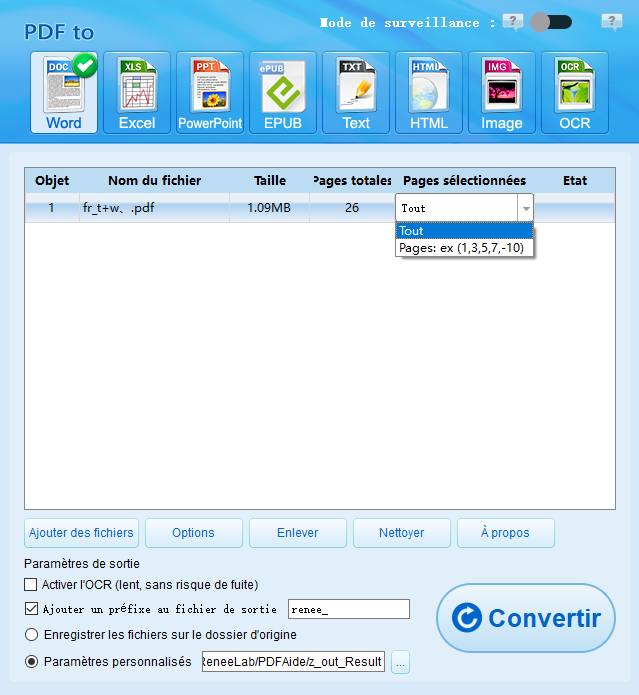Pick the PowerPoint conversion icon
The image size is (639, 695).
coord(210,92)
